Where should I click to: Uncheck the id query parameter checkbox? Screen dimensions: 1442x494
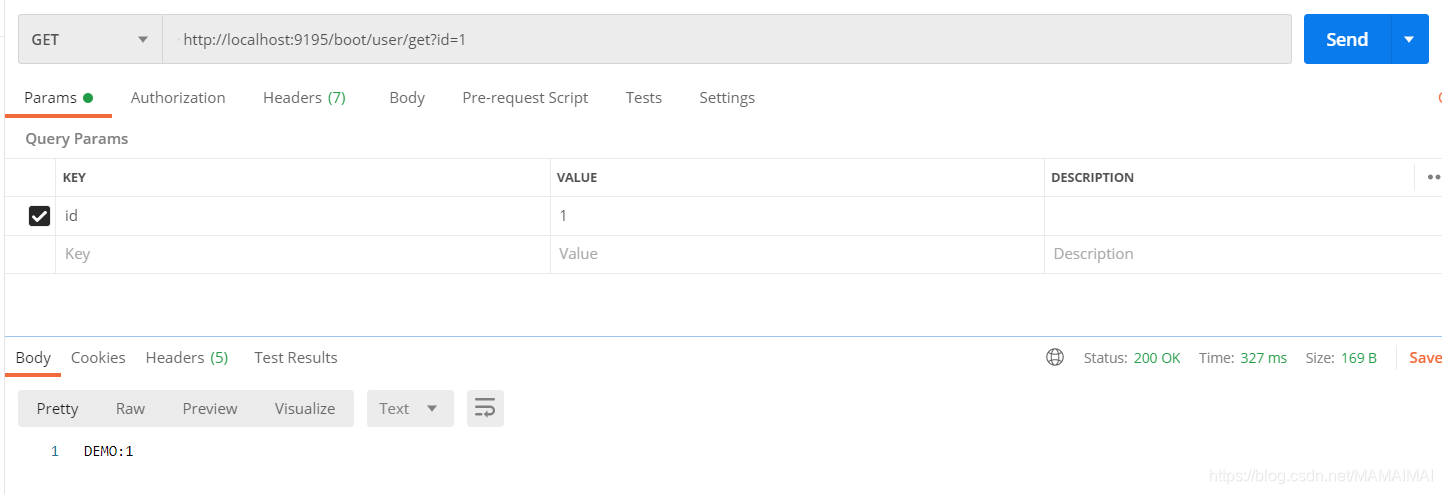[40, 216]
